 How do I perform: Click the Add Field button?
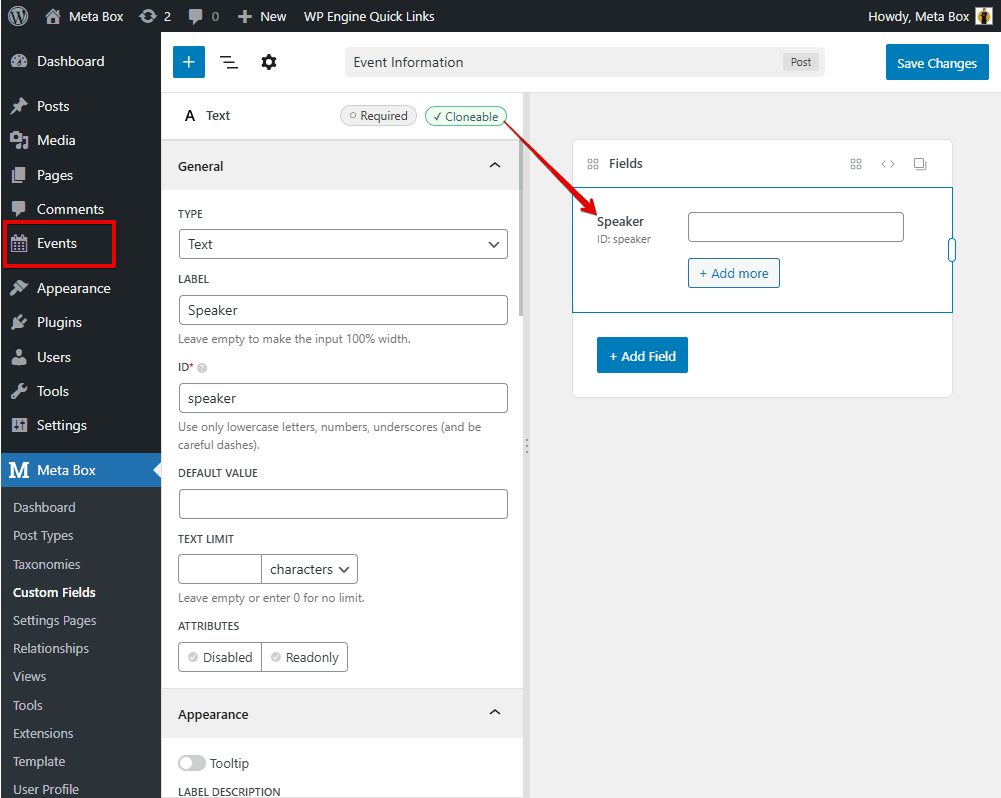(x=642, y=356)
